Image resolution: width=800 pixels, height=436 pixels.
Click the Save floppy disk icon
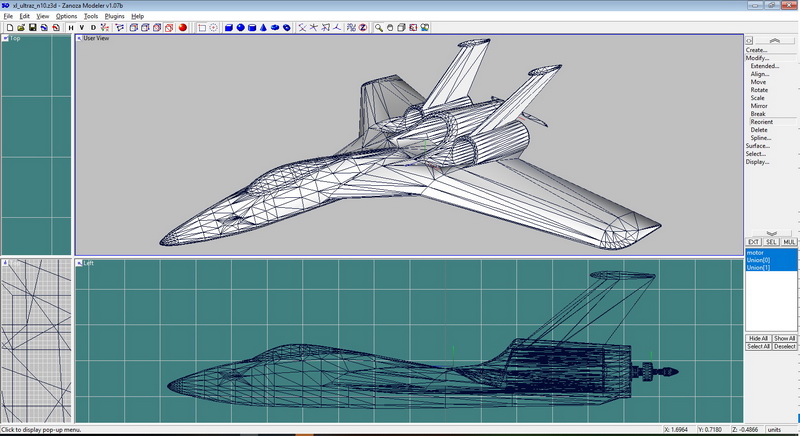(32, 28)
